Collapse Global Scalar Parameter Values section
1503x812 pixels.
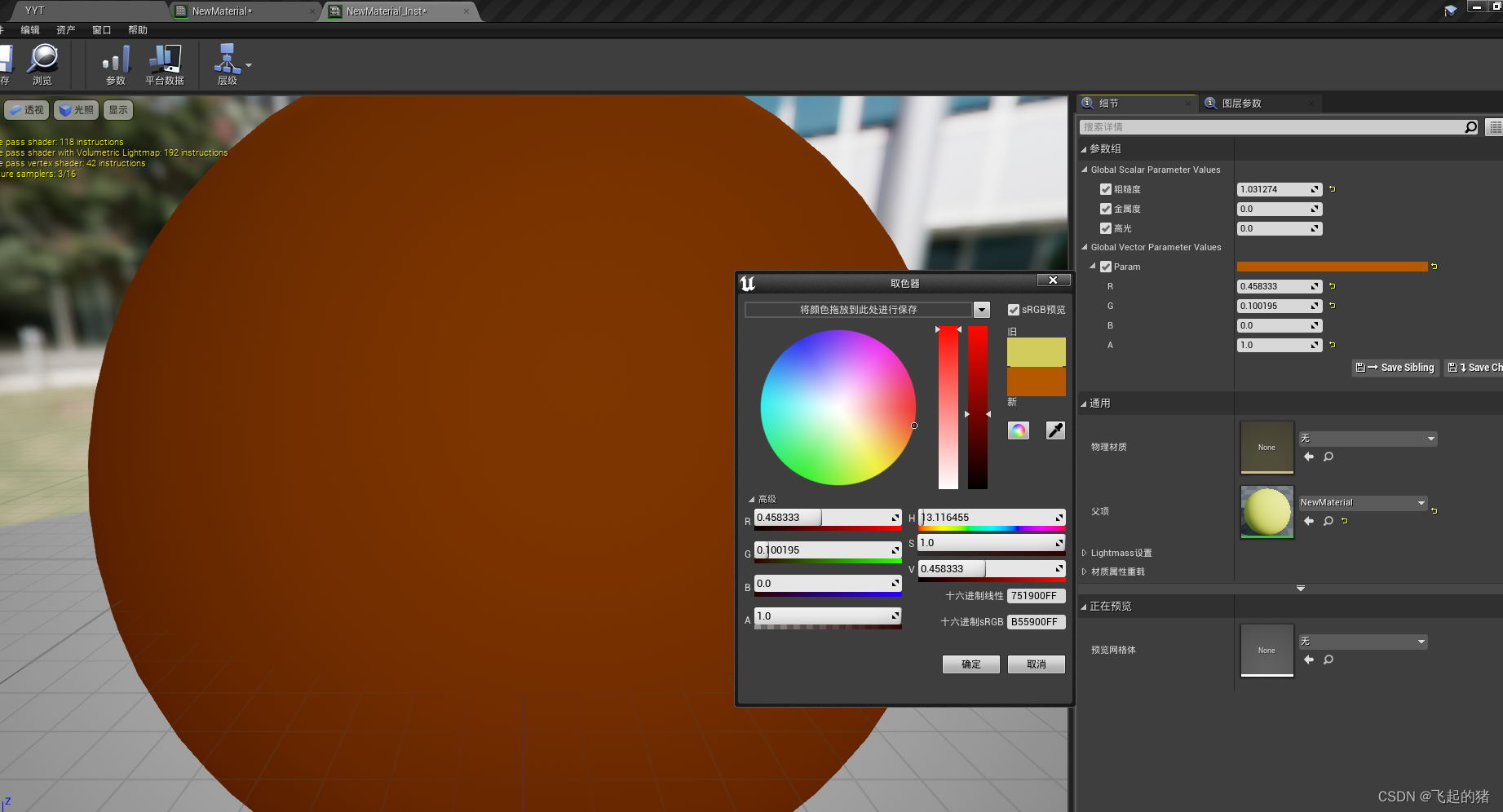coord(1085,170)
